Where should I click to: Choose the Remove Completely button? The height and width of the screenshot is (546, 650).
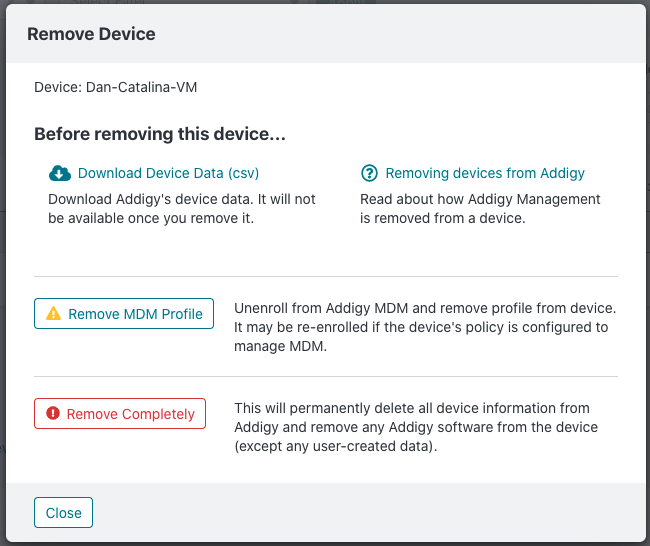(x=120, y=413)
